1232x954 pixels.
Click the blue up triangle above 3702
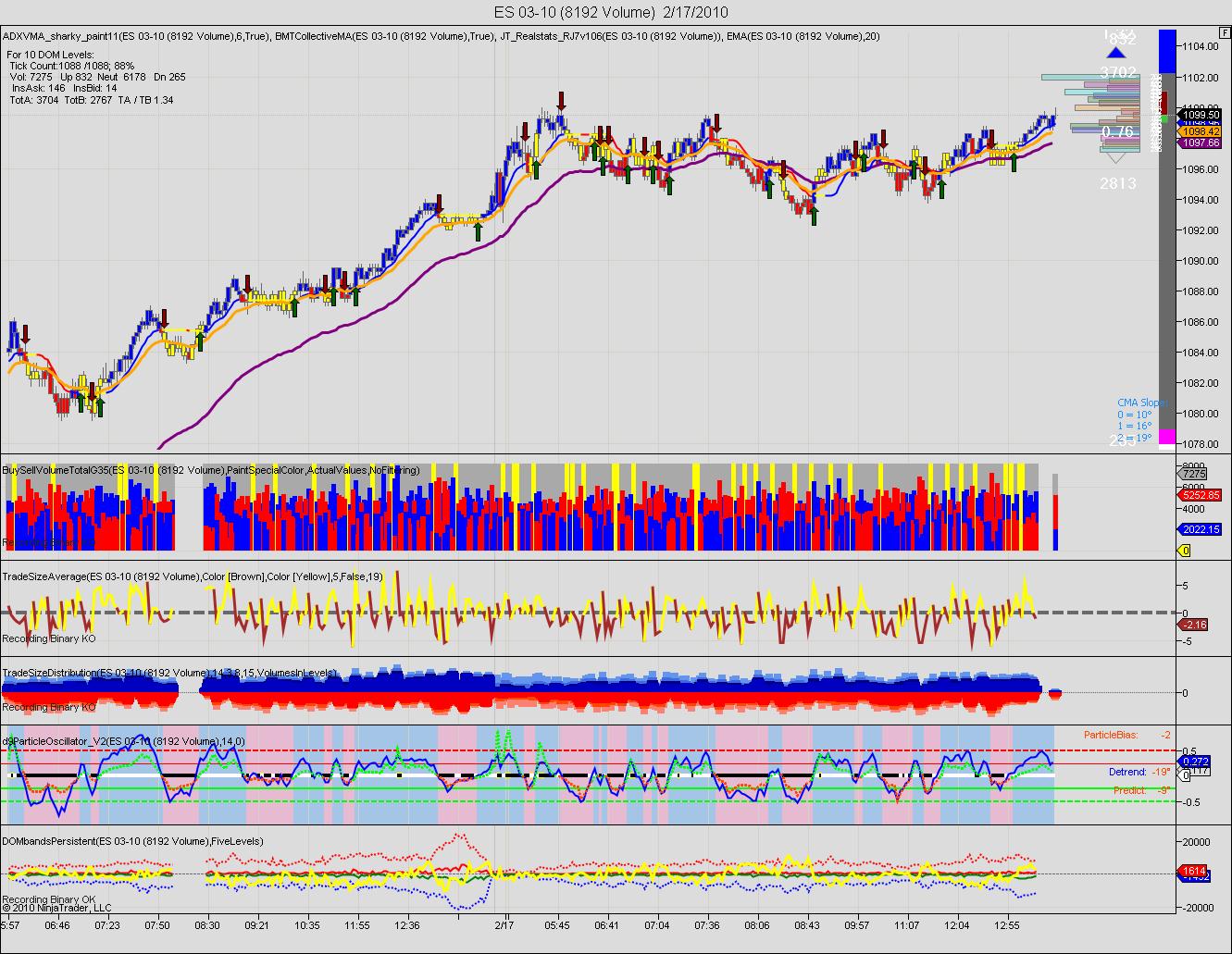coord(1117,53)
